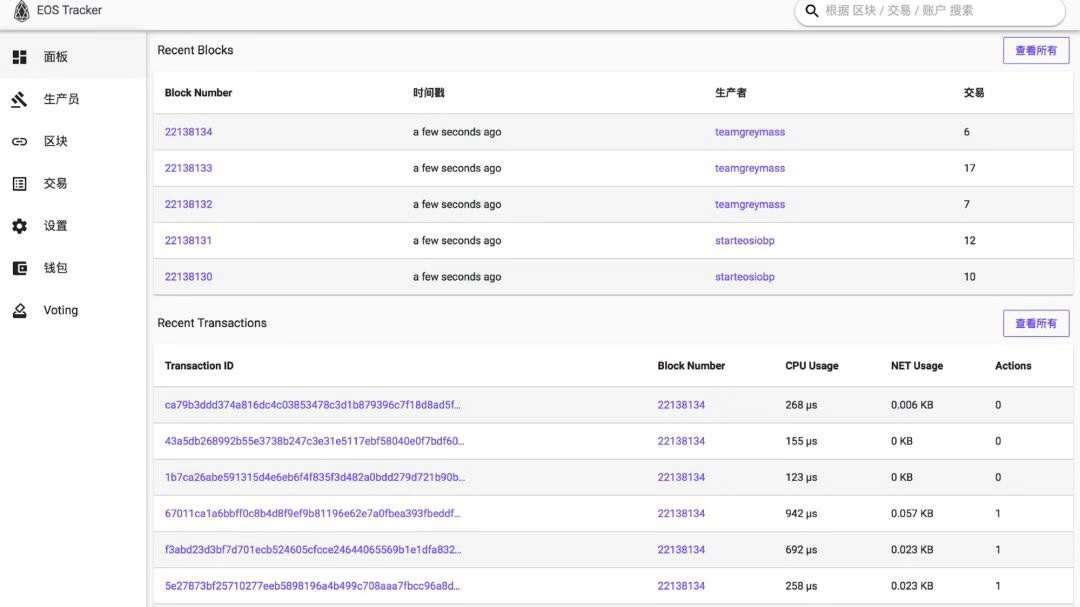Click the Voting ballot icon

point(19,311)
